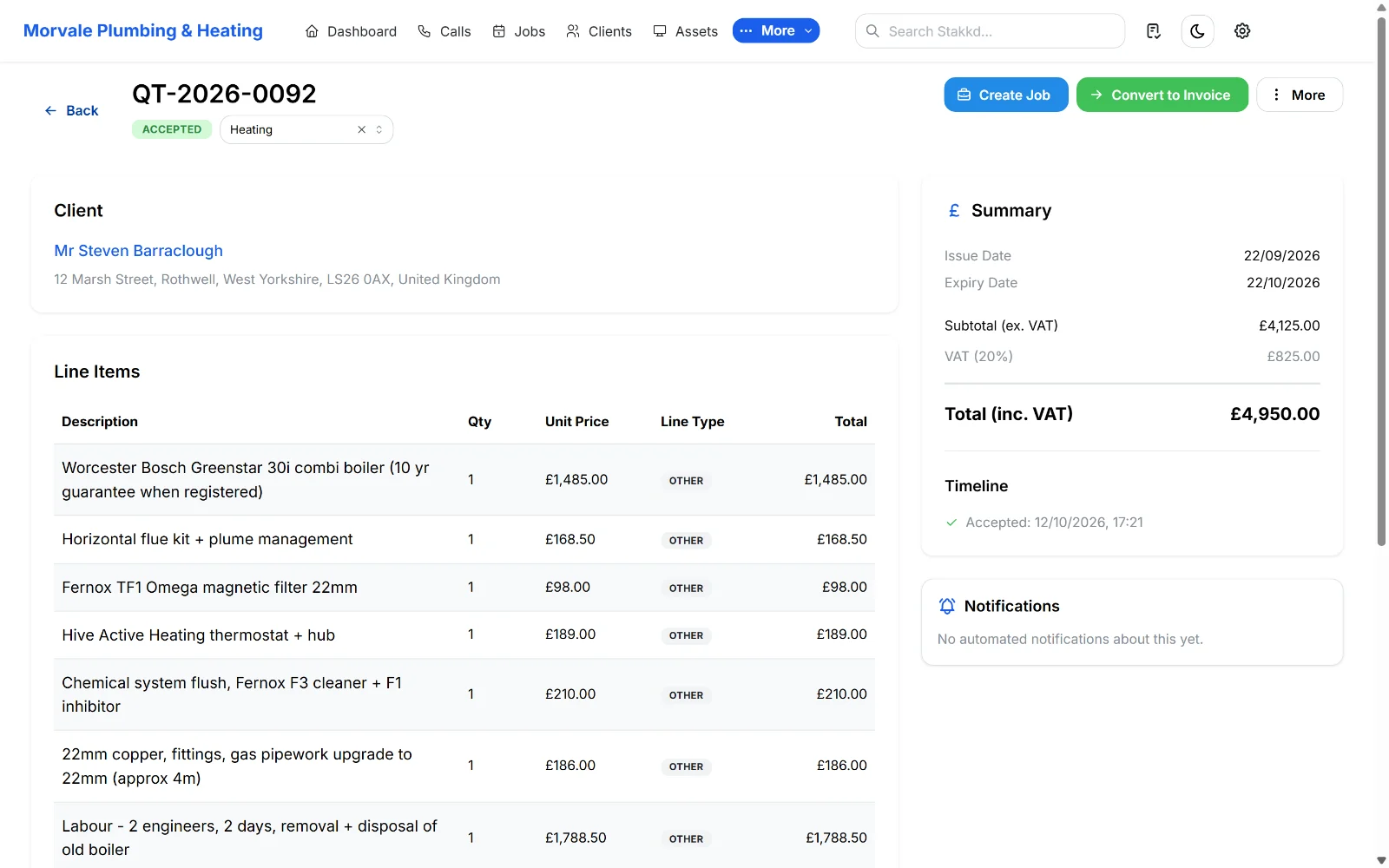Viewport: 1389px width, 868px height.
Task: Open the notes checklist icon
Action: 1153,31
